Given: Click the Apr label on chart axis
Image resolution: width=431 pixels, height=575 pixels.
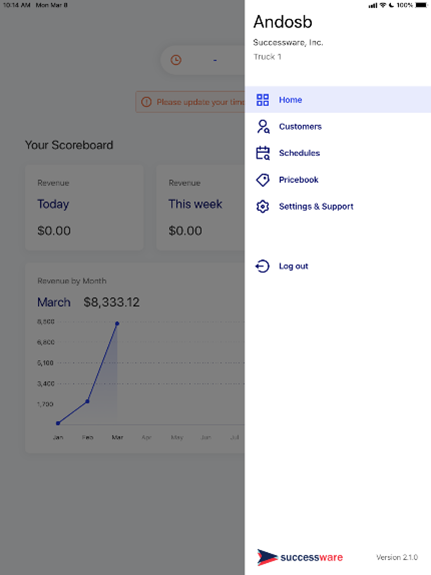Looking at the screenshot, I should (147, 437).
